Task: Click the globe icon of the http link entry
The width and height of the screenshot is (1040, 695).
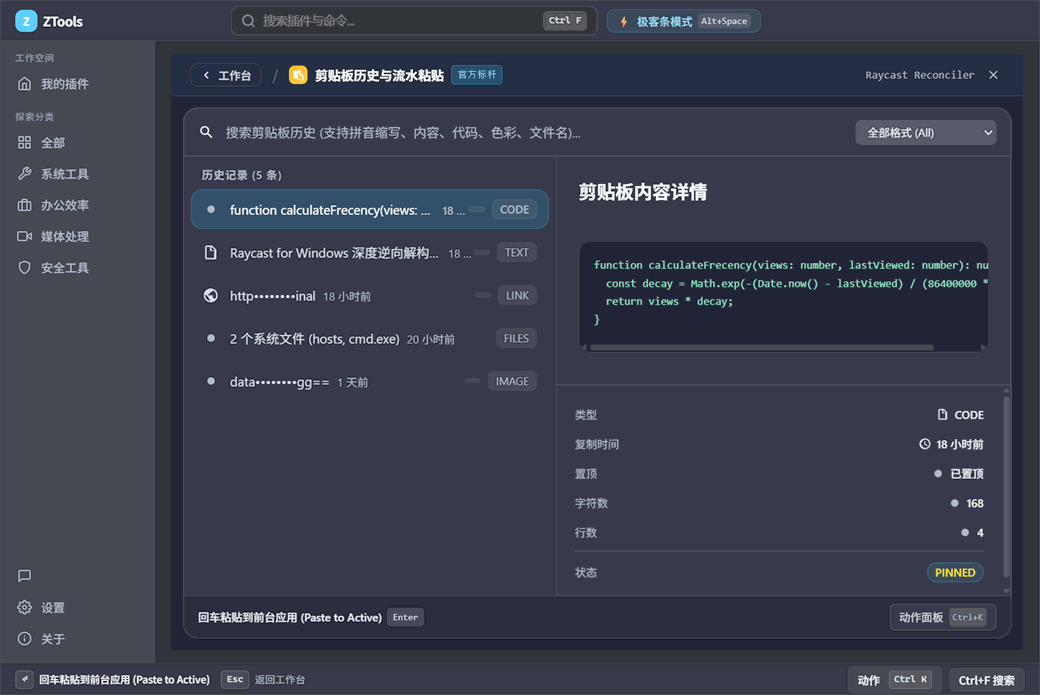Action: (x=210, y=296)
